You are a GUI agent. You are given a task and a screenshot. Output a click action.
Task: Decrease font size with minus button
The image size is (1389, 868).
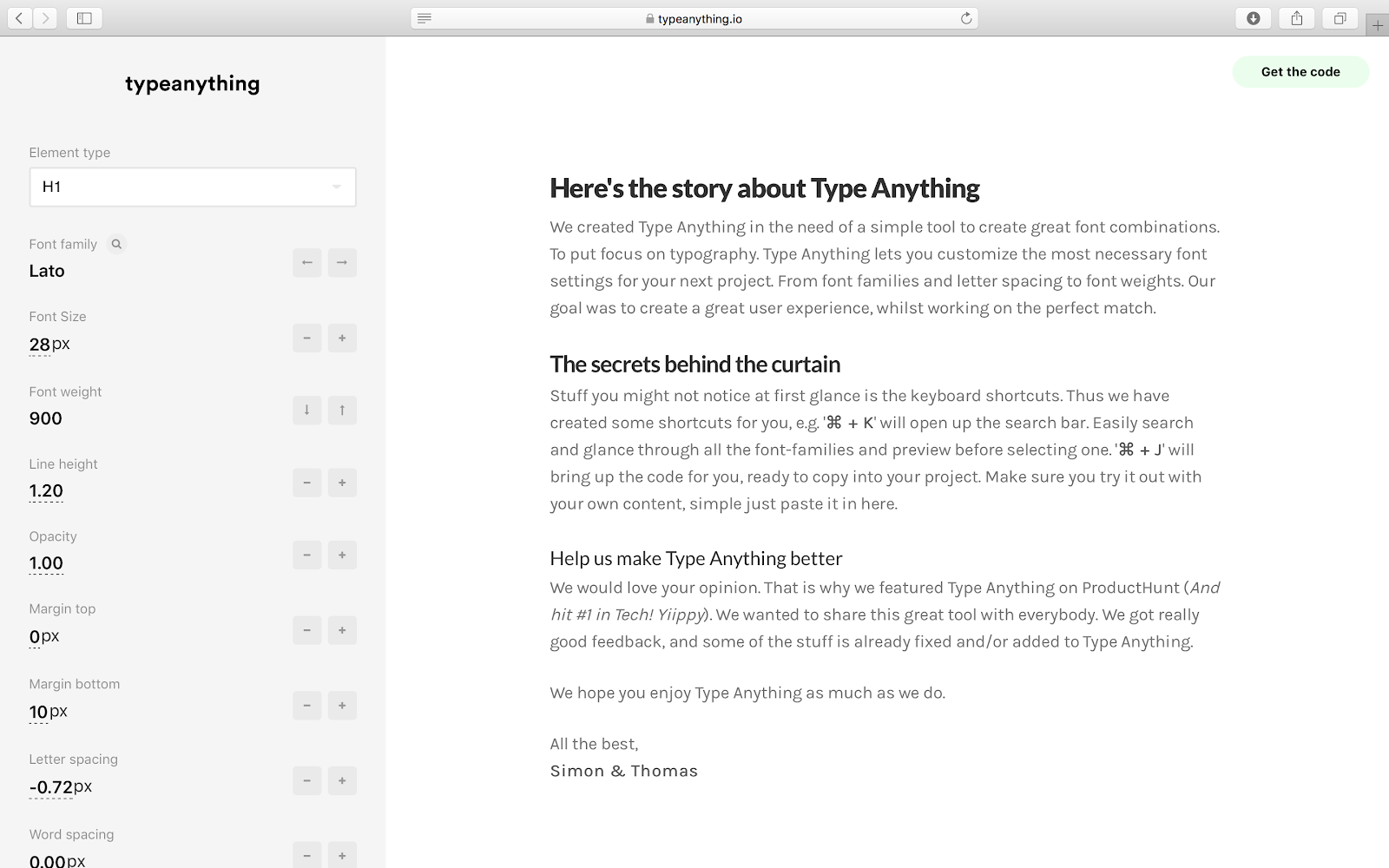307,338
